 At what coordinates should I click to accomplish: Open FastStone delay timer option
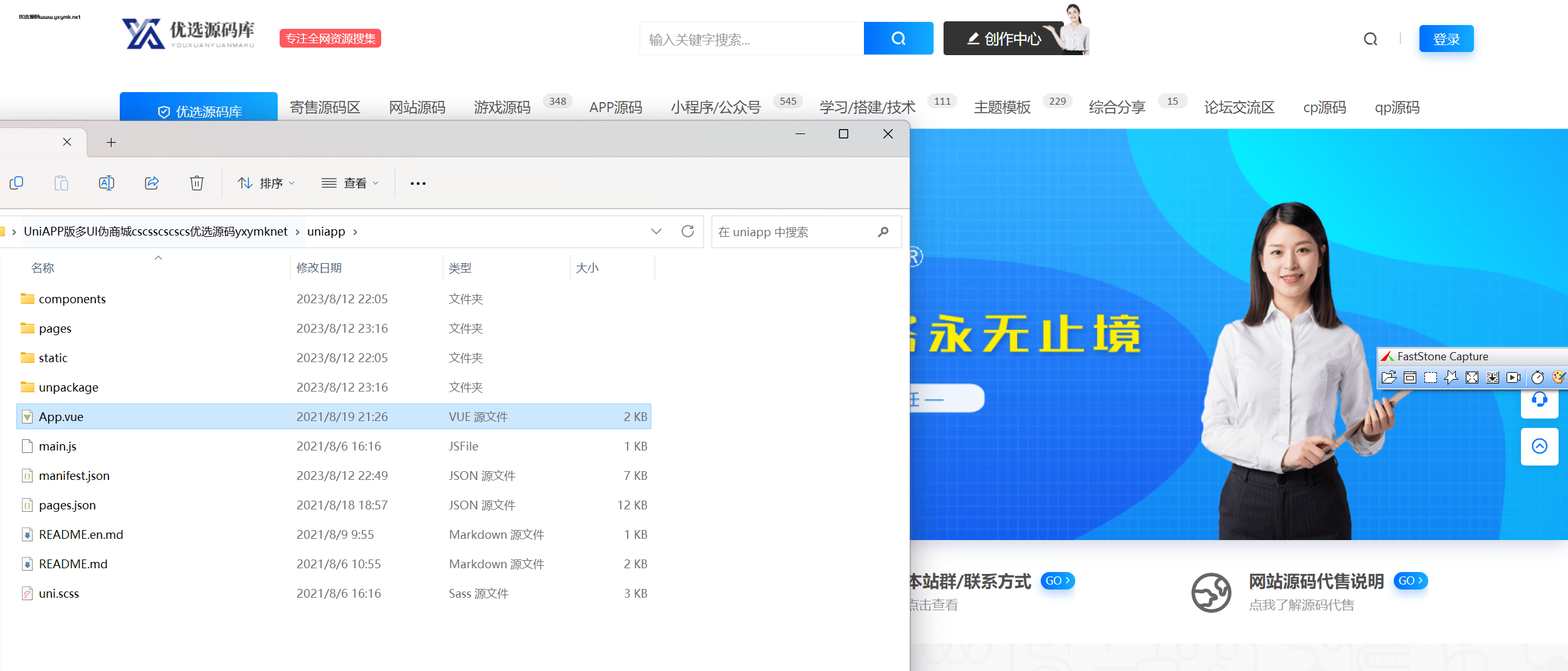pos(1538,377)
